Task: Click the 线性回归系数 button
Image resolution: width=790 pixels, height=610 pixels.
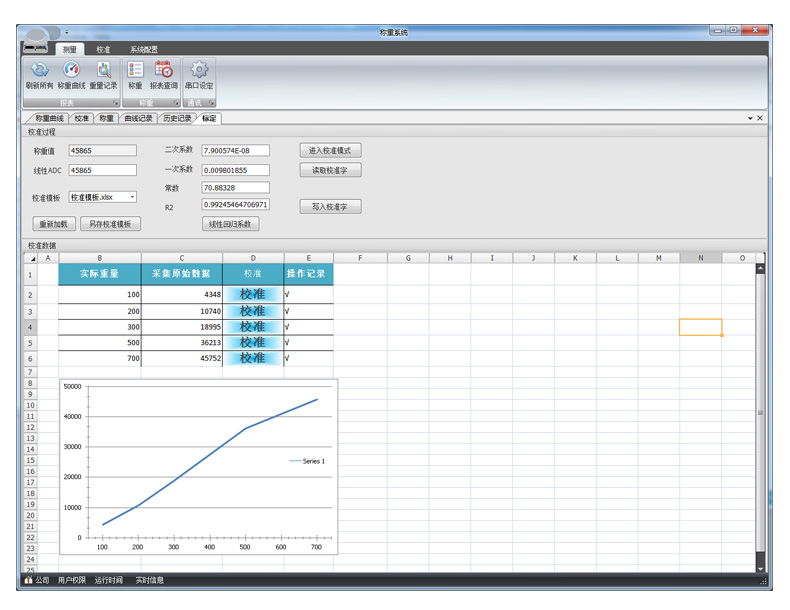Action: coord(230,224)
